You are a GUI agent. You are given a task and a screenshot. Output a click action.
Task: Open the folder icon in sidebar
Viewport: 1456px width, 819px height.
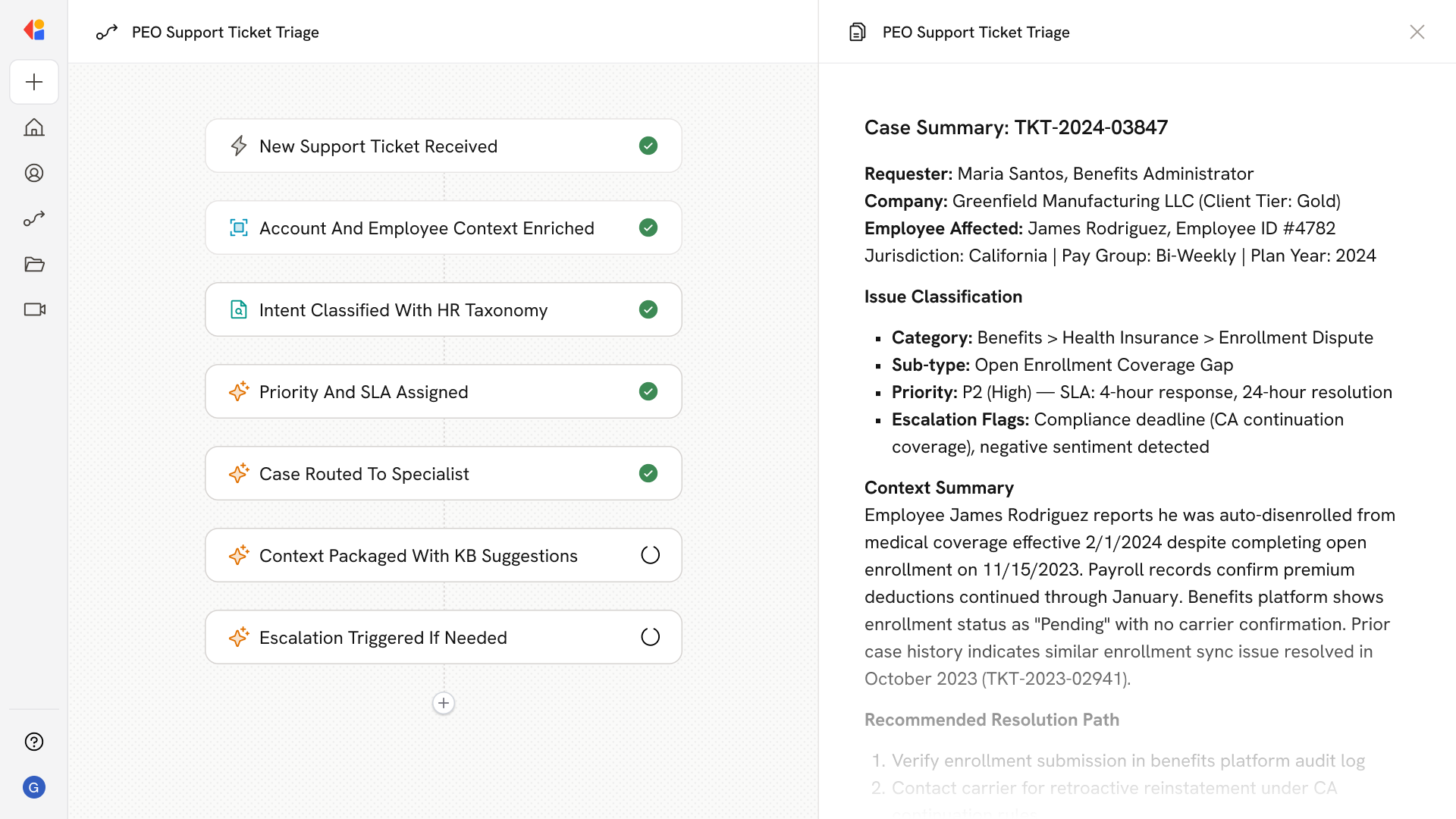tap(34, 264)
